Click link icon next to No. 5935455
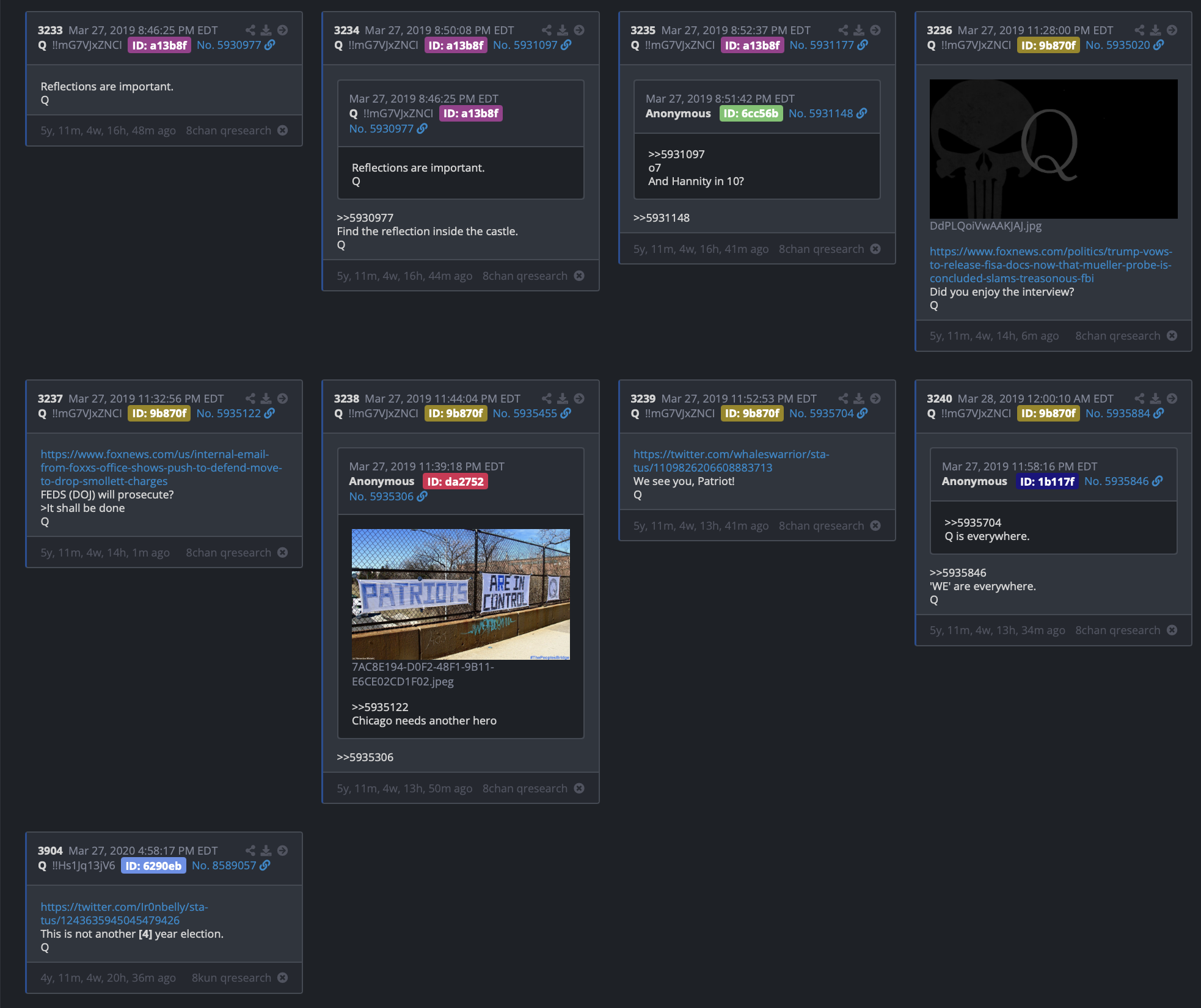The image size is (1201, 1008). click(566, 414)
